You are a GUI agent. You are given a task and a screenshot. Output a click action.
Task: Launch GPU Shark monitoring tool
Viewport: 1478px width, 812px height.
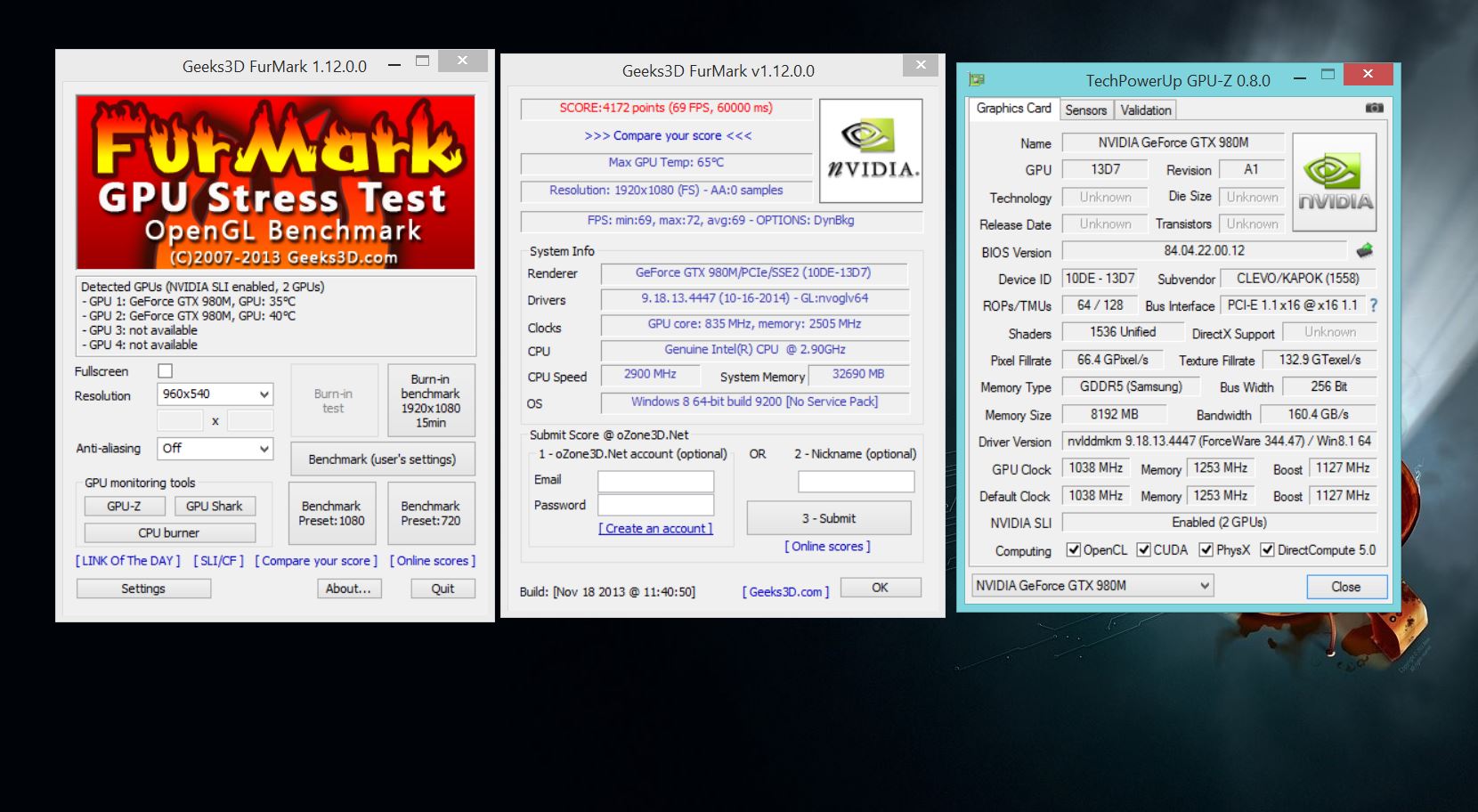(214, 506)
